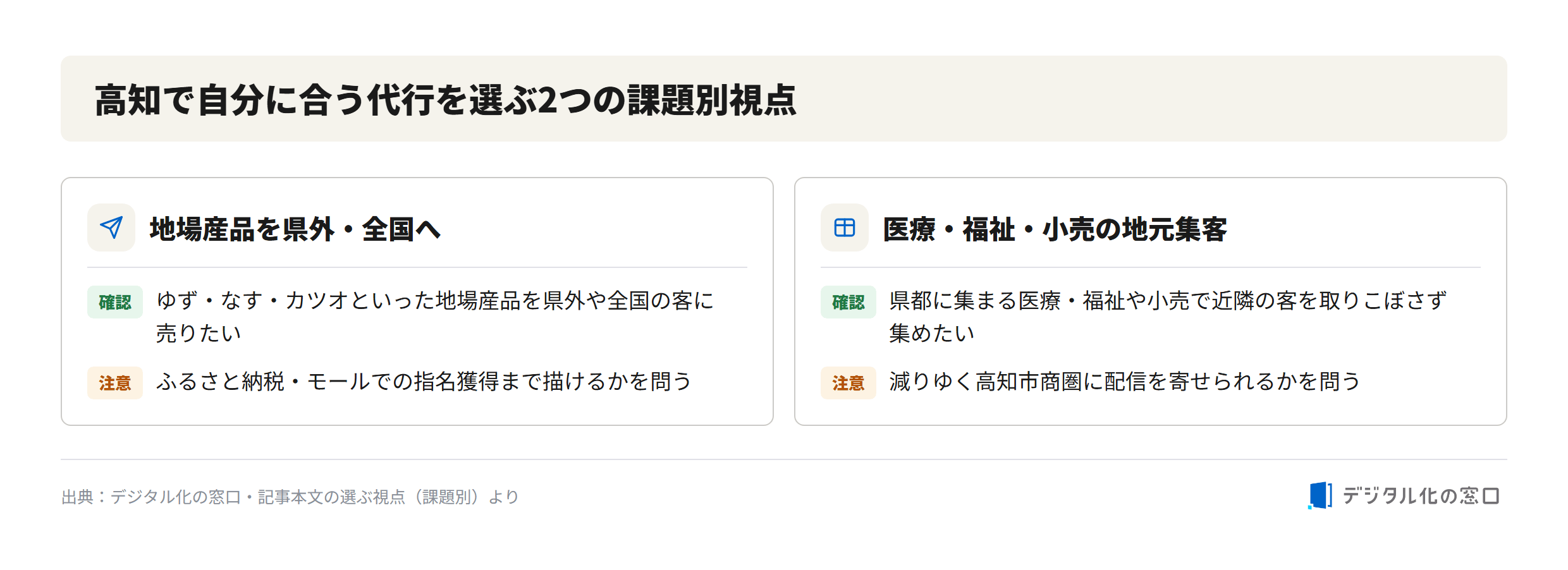Click the デジタル化の窓口 logo text
This screenshot has height=570, width=1568.
pyautogui.click(x=1421, y=496)
